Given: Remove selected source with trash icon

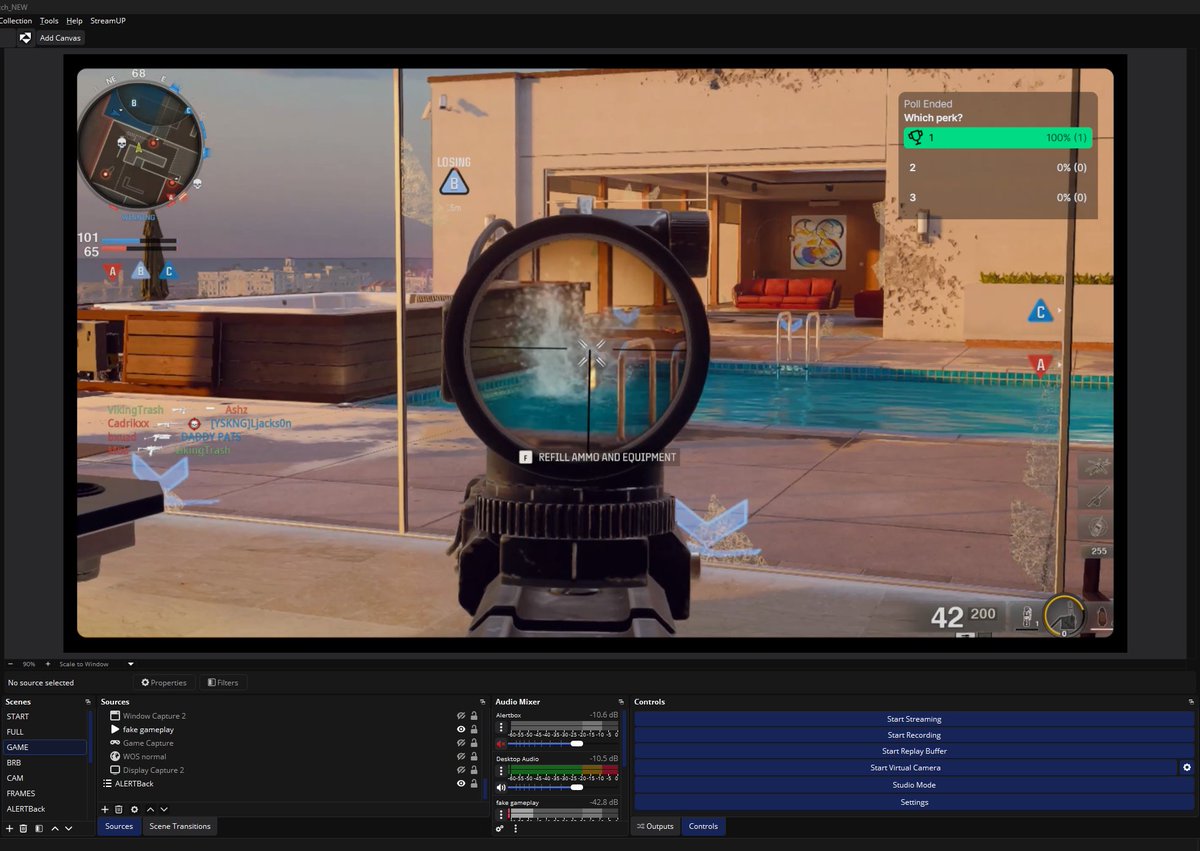Looking at the screenshot, I should point(118,809).
